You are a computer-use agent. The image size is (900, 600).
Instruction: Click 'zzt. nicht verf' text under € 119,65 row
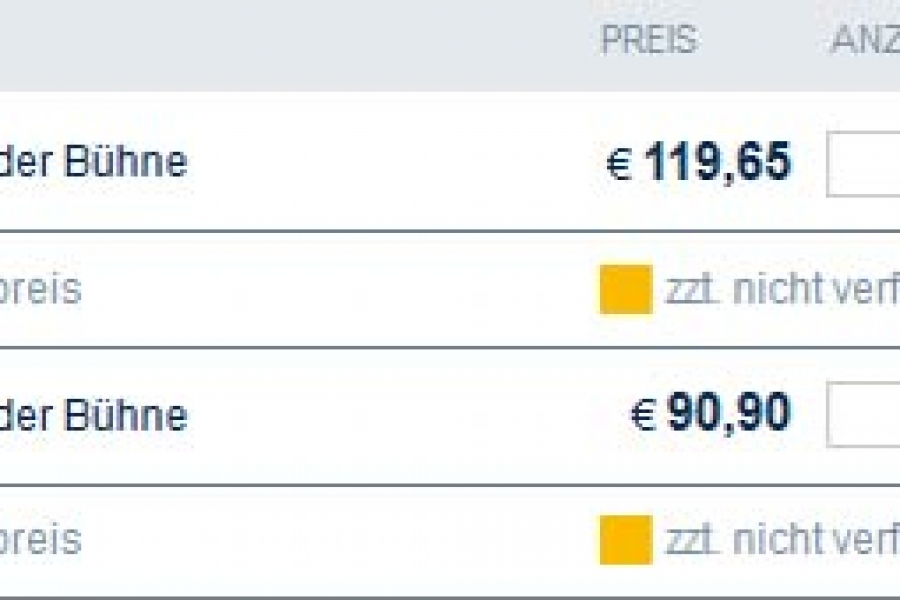pyautogui.click(x=782, y=290)
